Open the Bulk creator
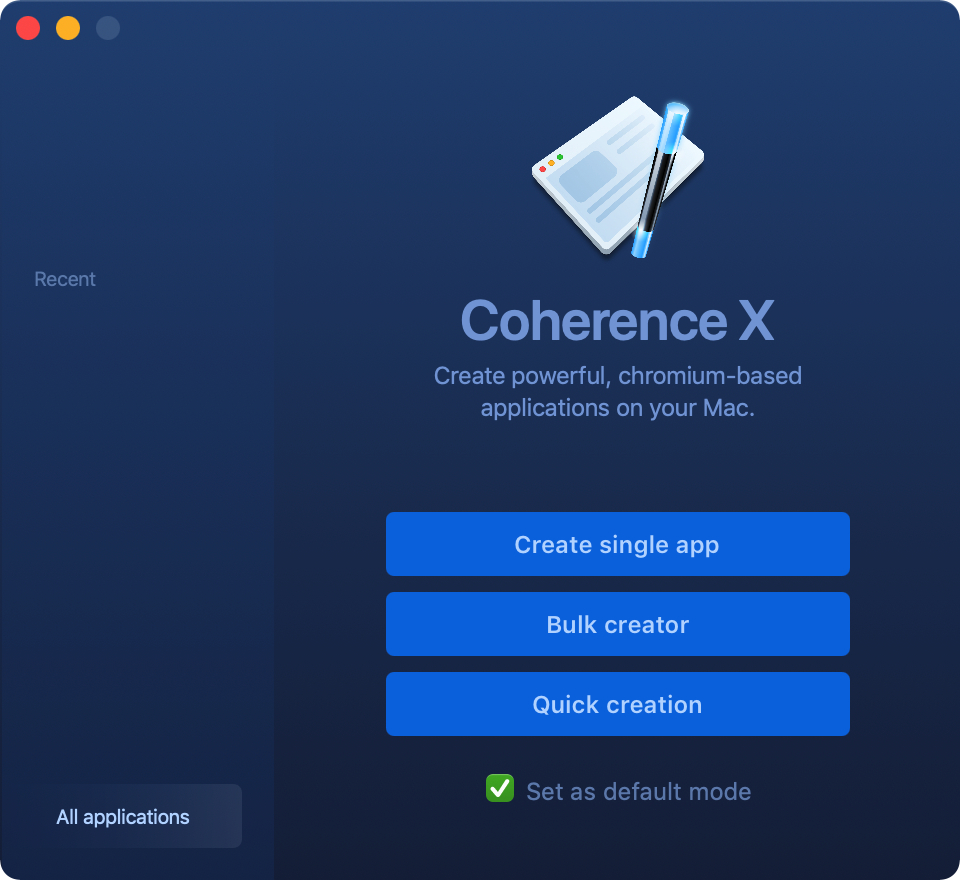Image resolution: width=960 pixels, height=880 pixels. point(617,624)
